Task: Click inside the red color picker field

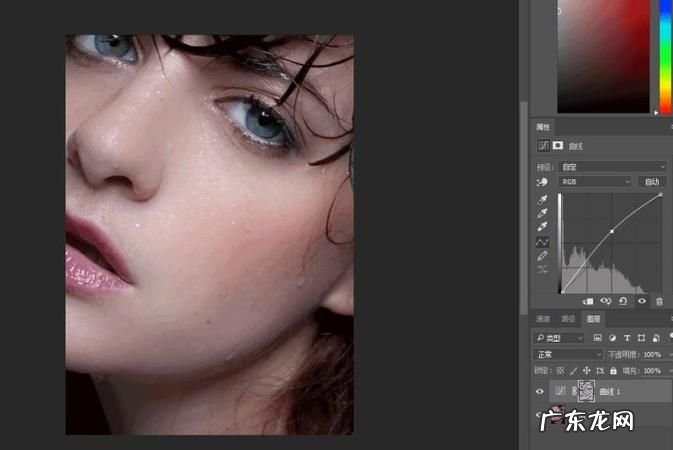Action: click(x=603, y=56)
